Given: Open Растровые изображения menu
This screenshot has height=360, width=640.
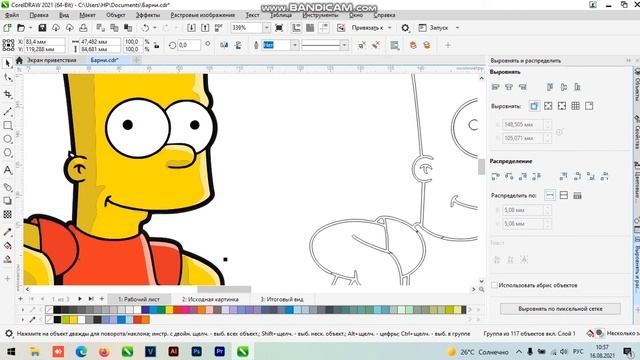Looking at the screenshot, I should pos(202,15).
